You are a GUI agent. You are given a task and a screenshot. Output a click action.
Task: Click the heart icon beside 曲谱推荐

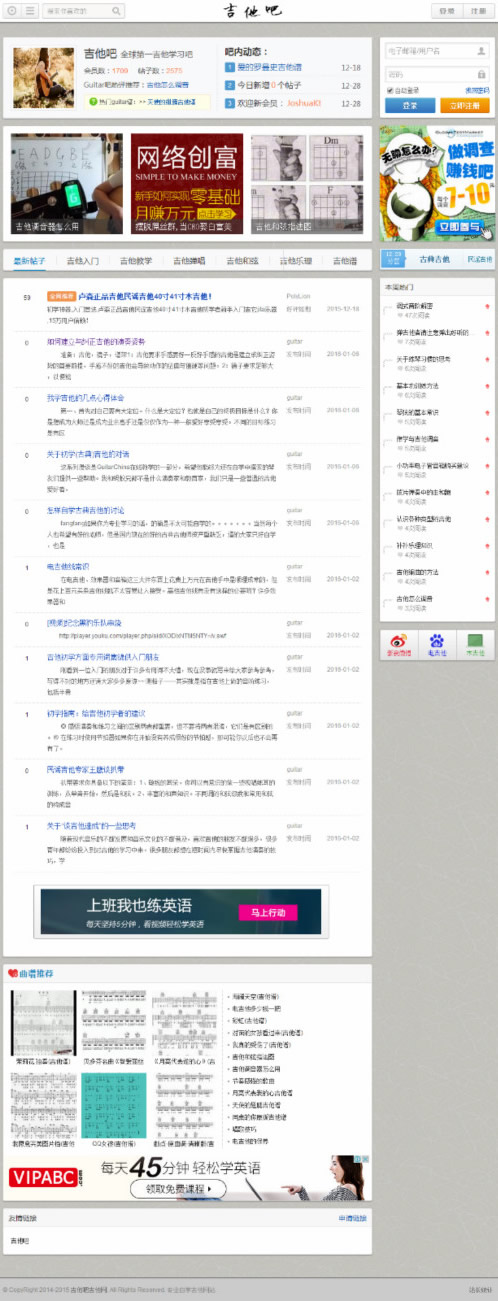[13, 973]
